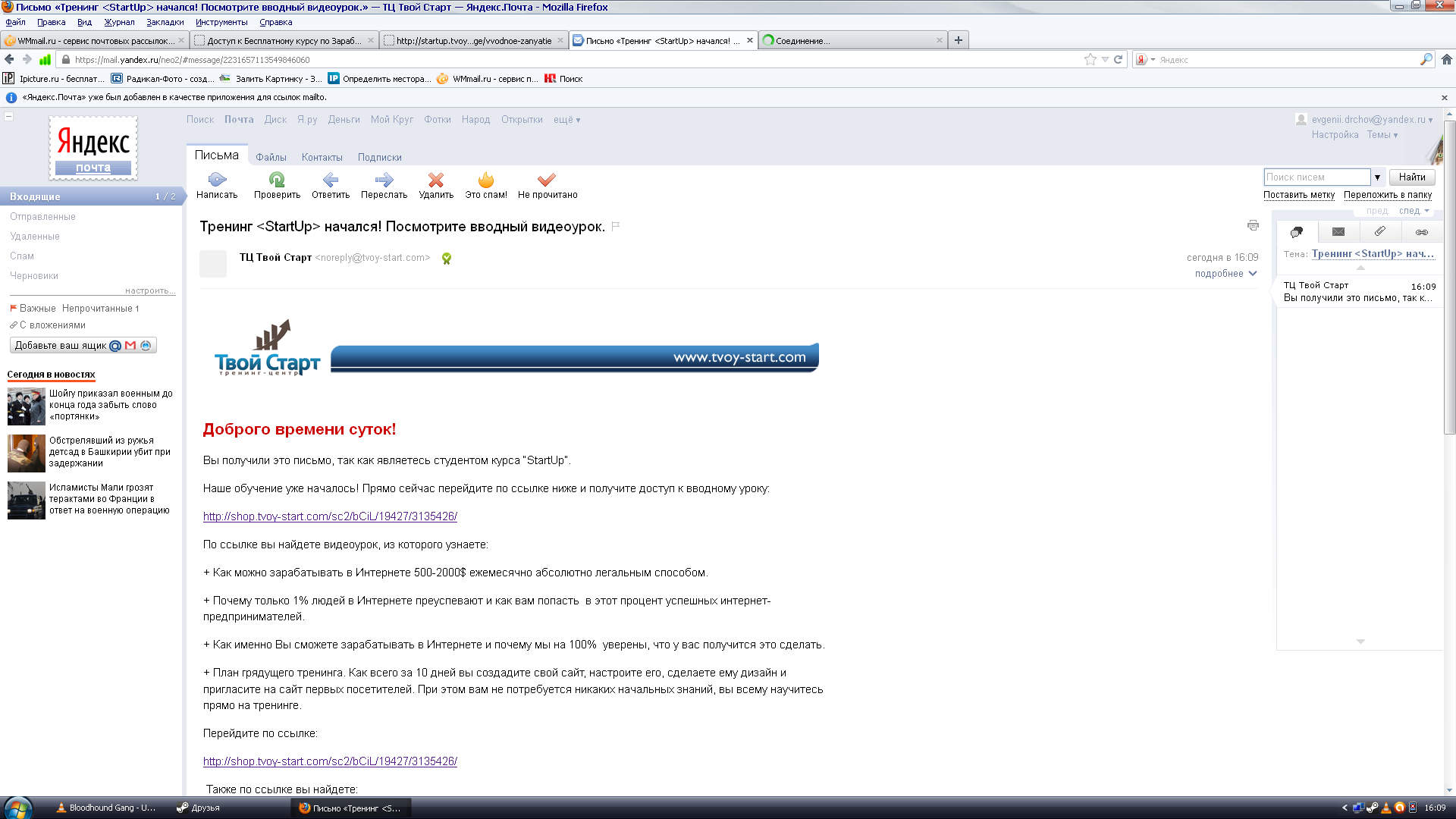The height and width of the screenshot is (819, 1456).
Task: Open the bookmark history dropdown arrow in address bar
Action: pyautogui.click(x=1105, y=59)
